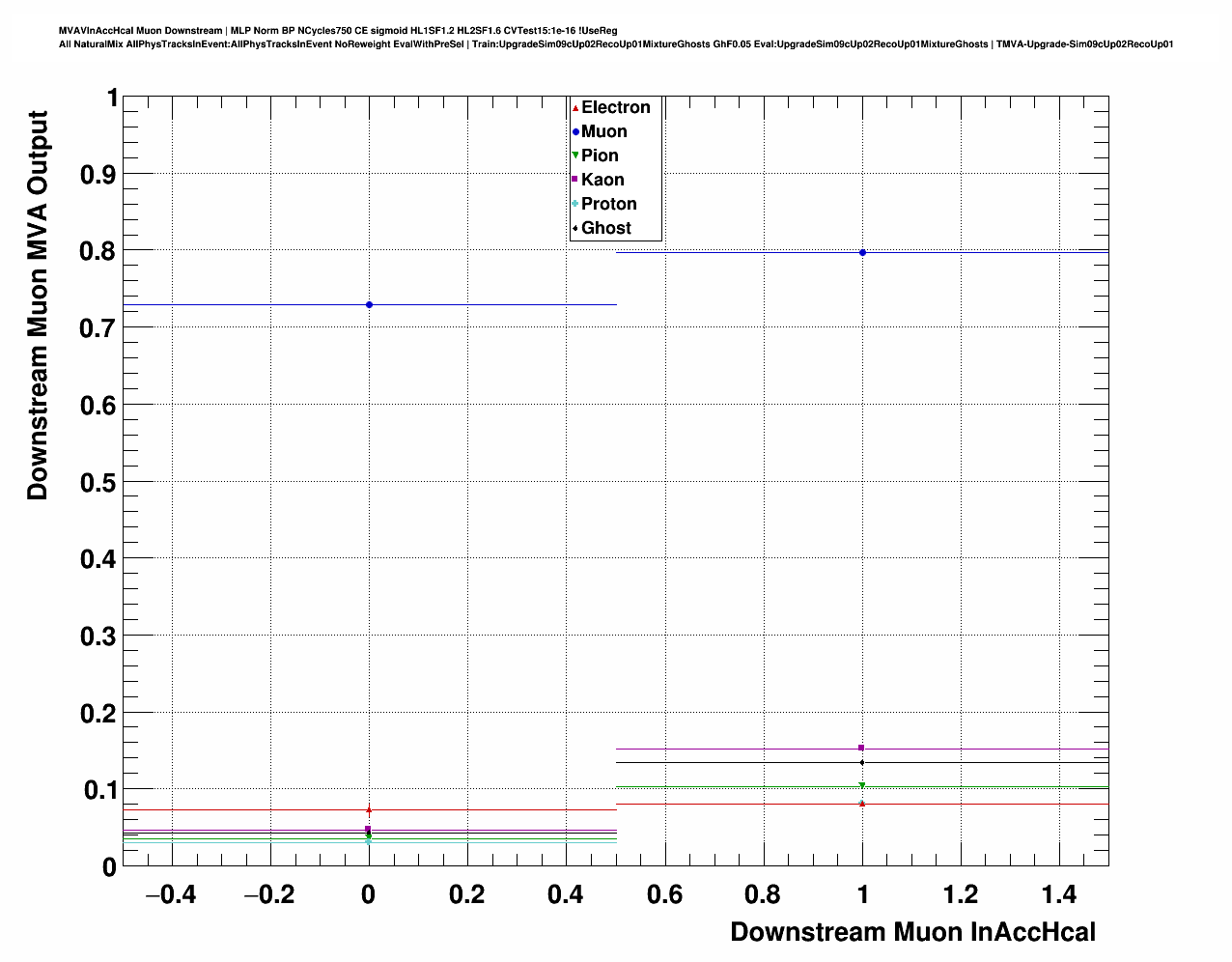1232x962 pixels.
Task: Select the red Electron data point at x=0
Action: pyautogui.click(x=369, y=810)
